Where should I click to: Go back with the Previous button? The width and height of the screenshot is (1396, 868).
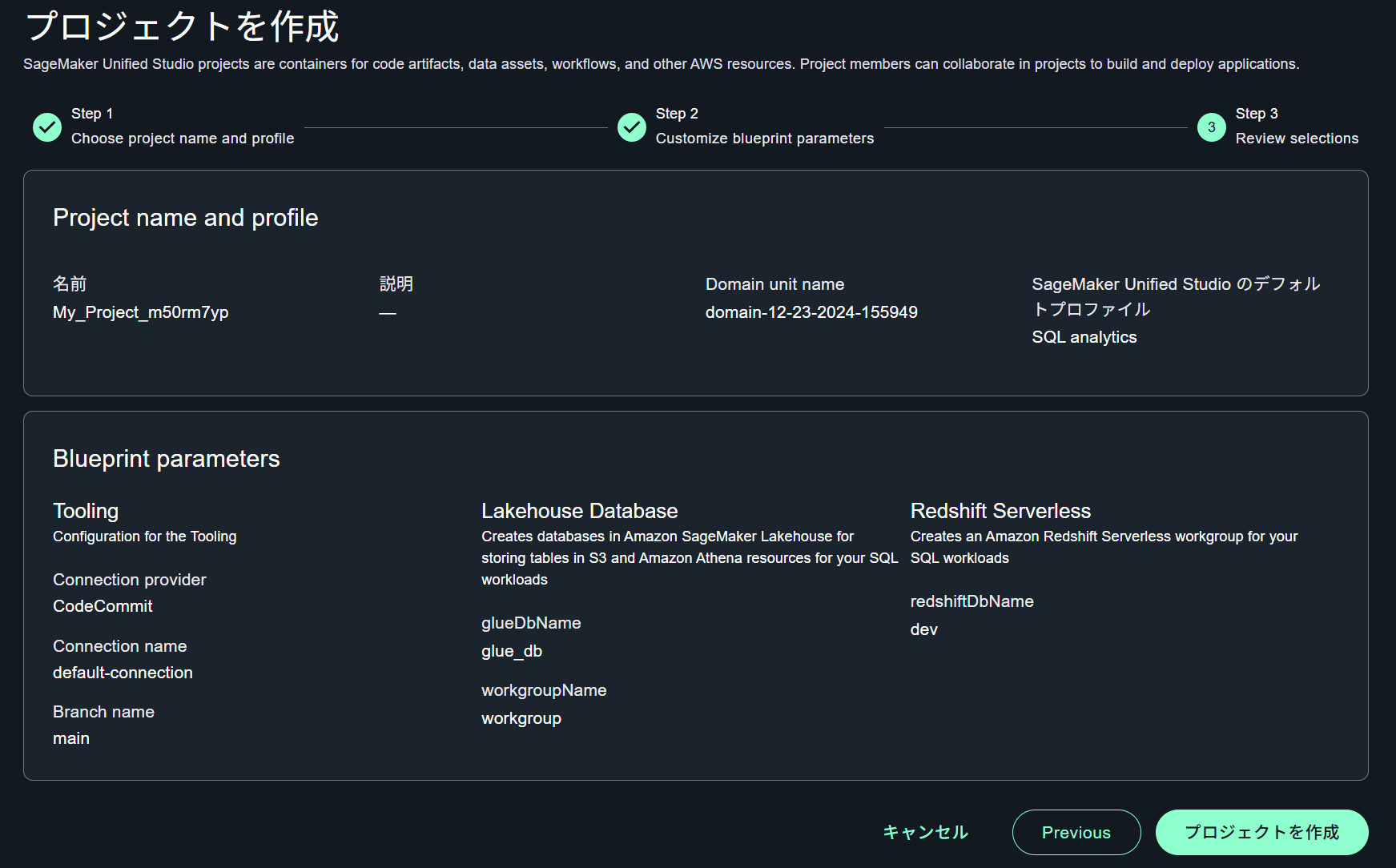point(1076,832)
